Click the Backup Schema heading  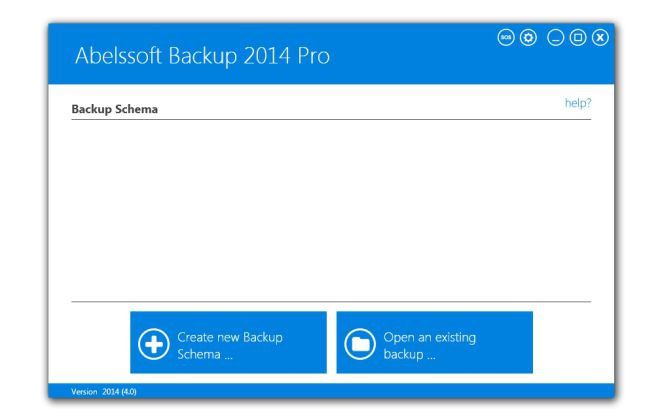point(114,109)
